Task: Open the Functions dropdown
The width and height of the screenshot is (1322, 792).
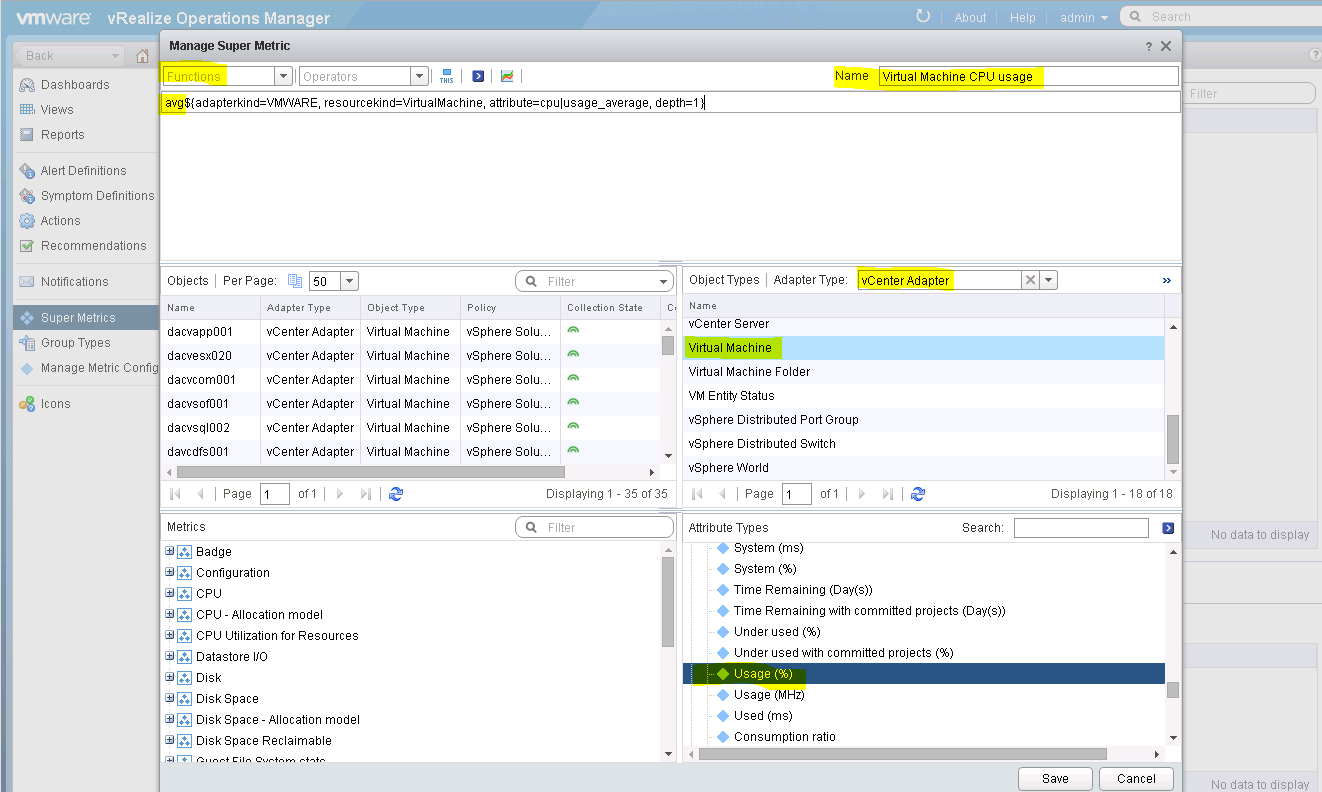Action: pyautogui.click(x=284, y=76)
